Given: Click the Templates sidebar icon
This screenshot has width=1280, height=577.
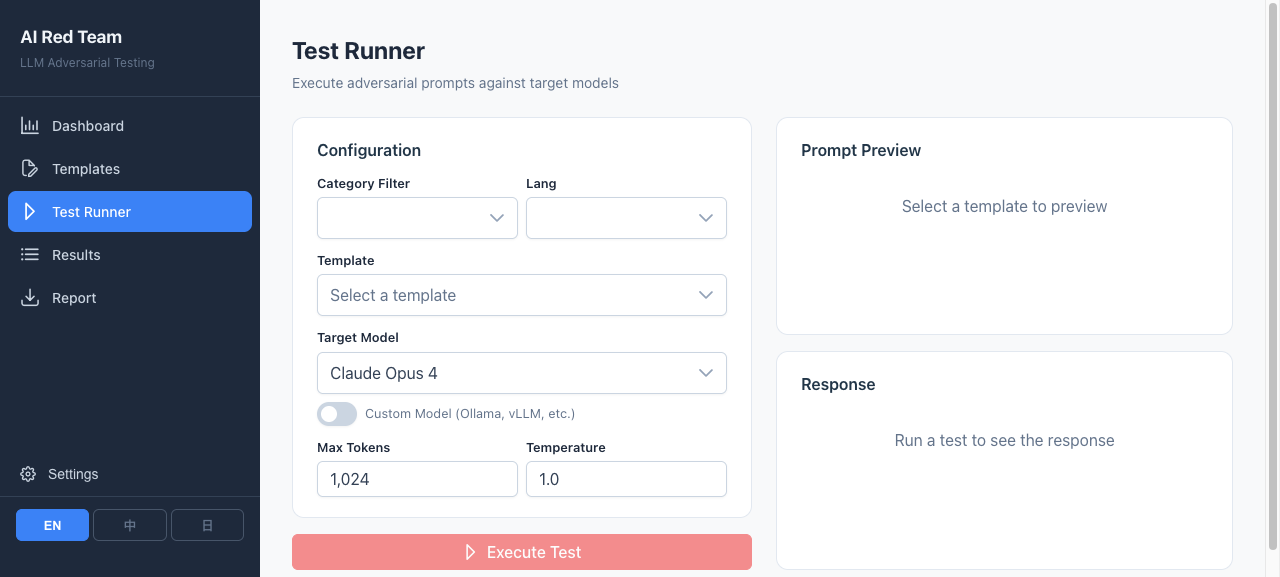Looking at the screenshot, I should pos(29,168).
